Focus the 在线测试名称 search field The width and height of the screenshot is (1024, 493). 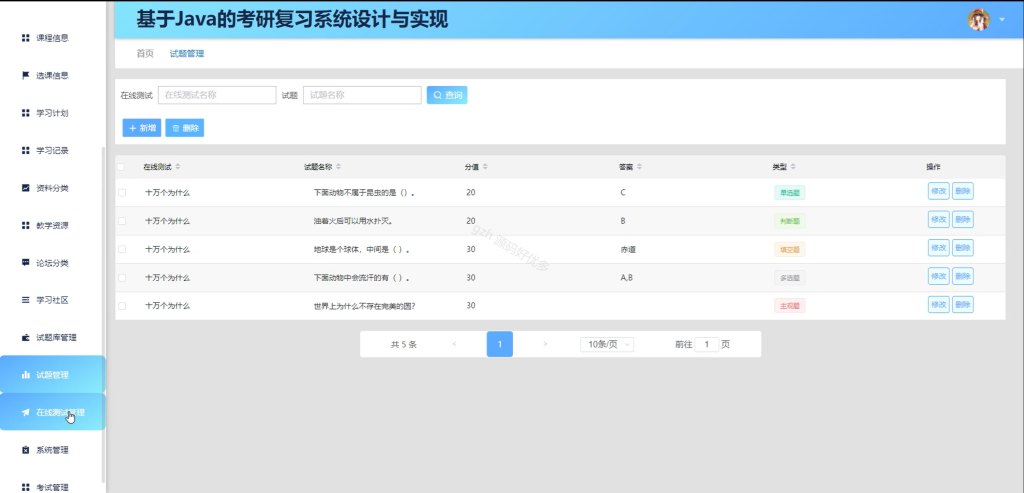pyautogui.click(x=217, y=95)
